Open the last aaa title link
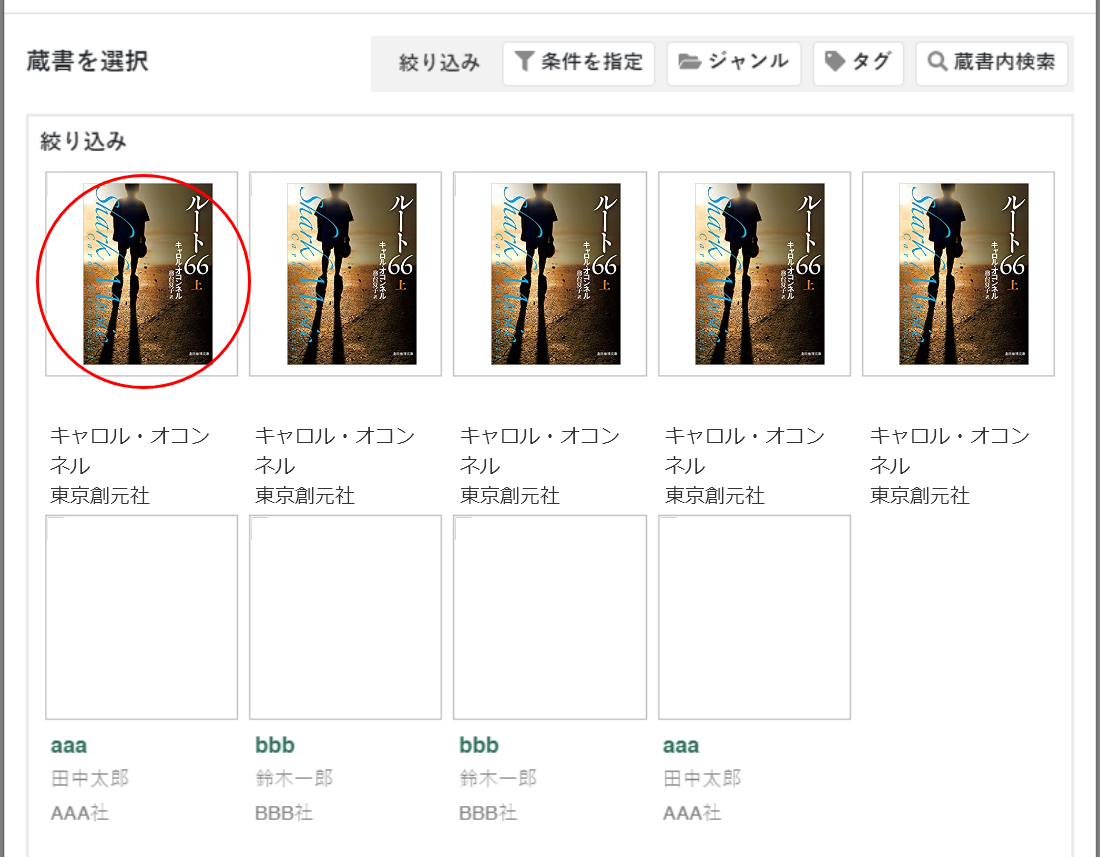 coord(681,746)
